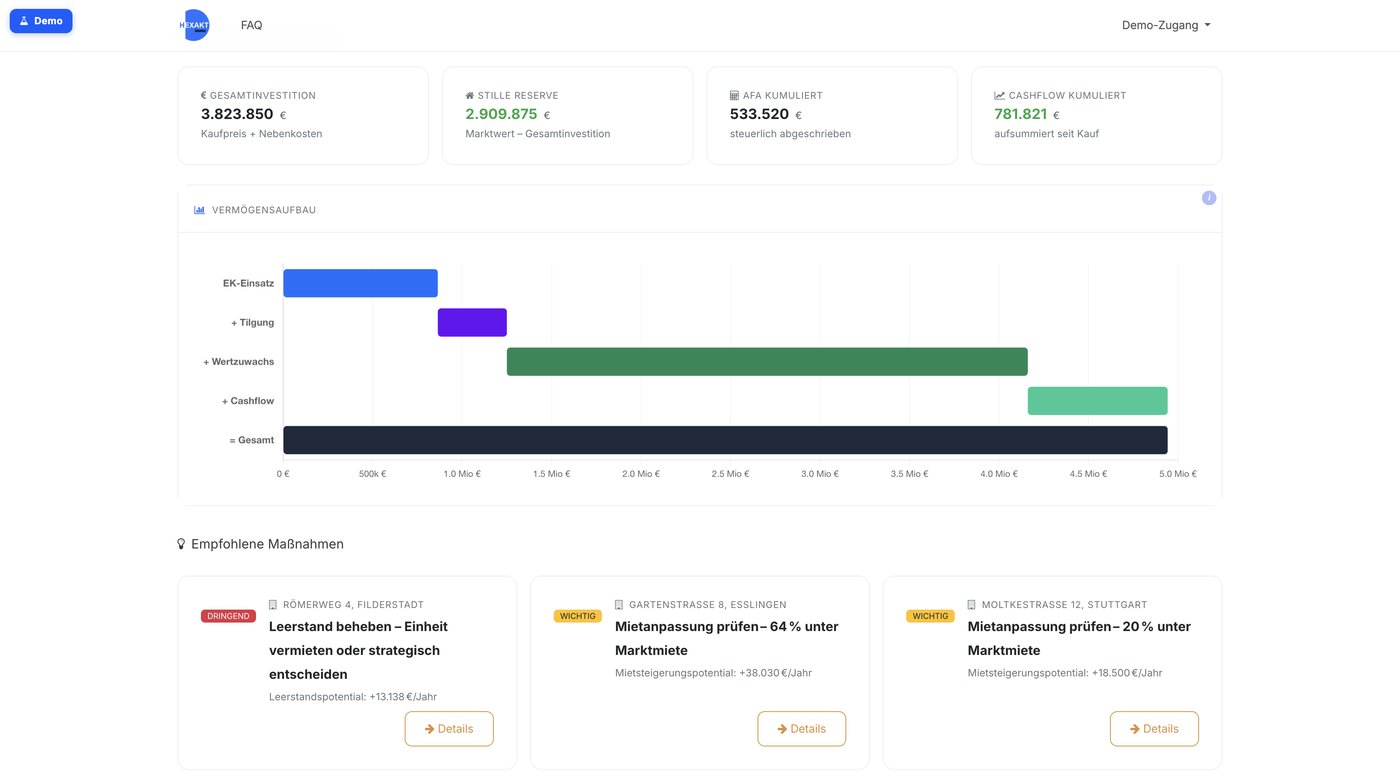Click the blue Demo button
This screenshot has width=1400, height=778.
click(x=41, y=21)
